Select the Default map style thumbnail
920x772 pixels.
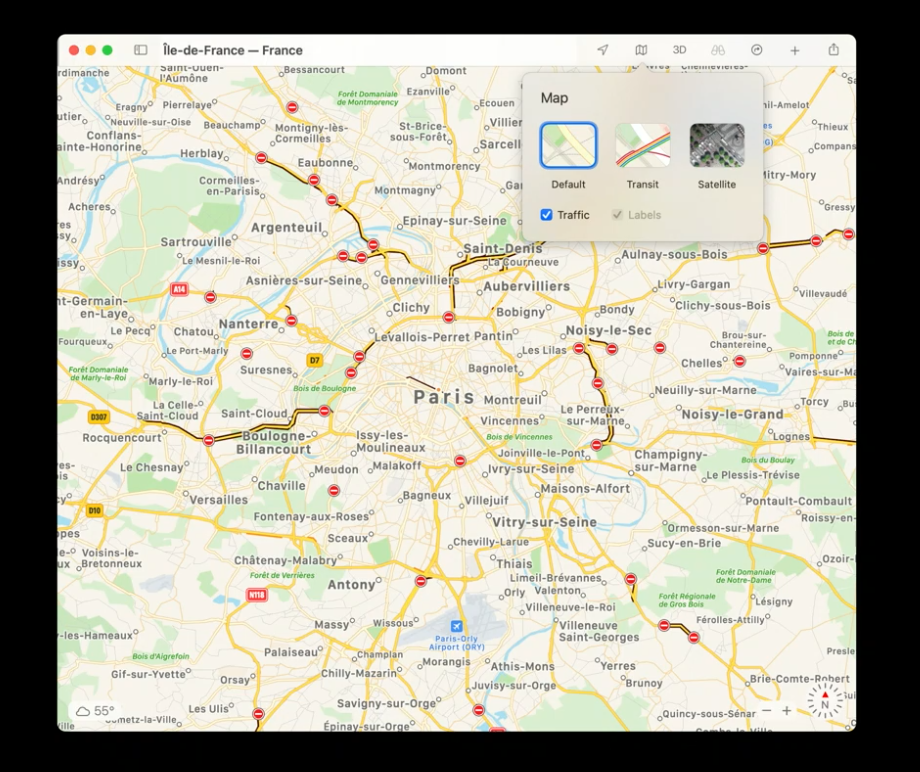point(569,145)
